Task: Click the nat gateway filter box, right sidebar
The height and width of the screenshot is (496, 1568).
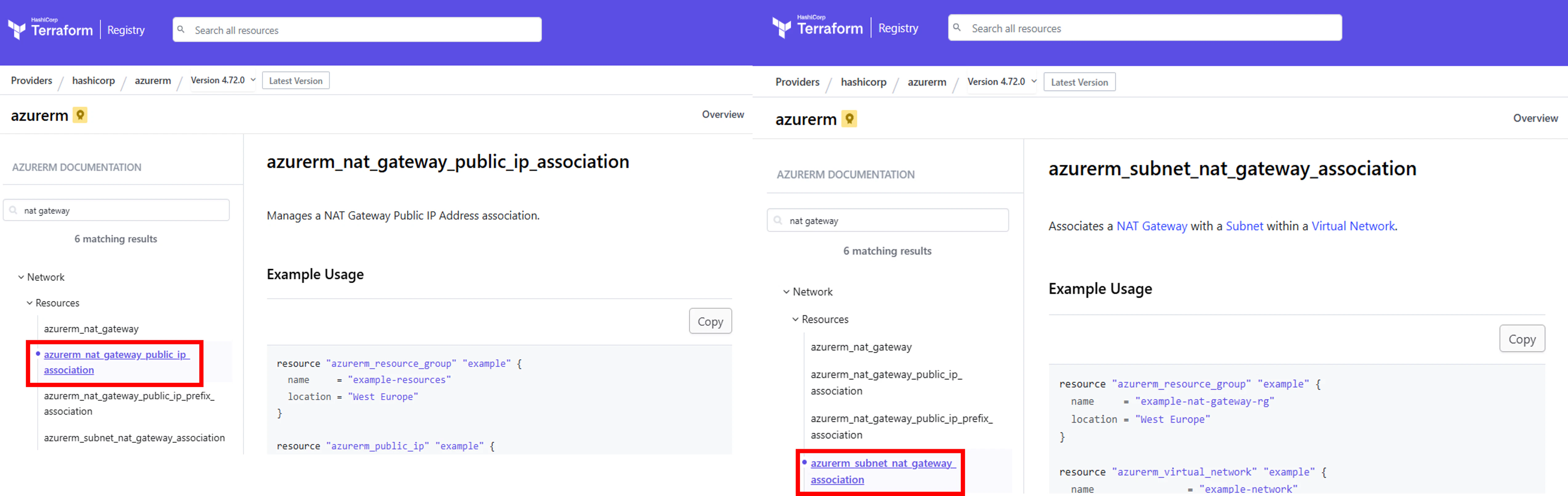Action: [887, 220]
